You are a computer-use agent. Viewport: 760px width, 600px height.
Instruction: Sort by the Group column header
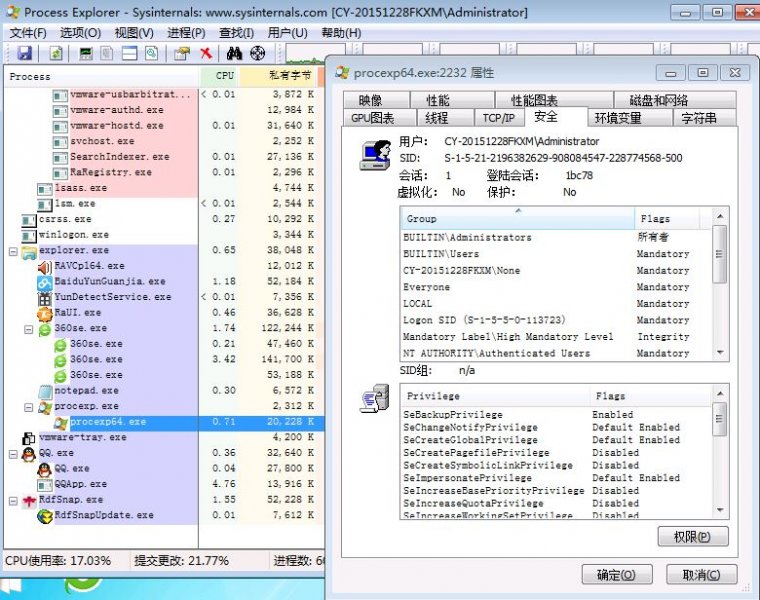518,219
